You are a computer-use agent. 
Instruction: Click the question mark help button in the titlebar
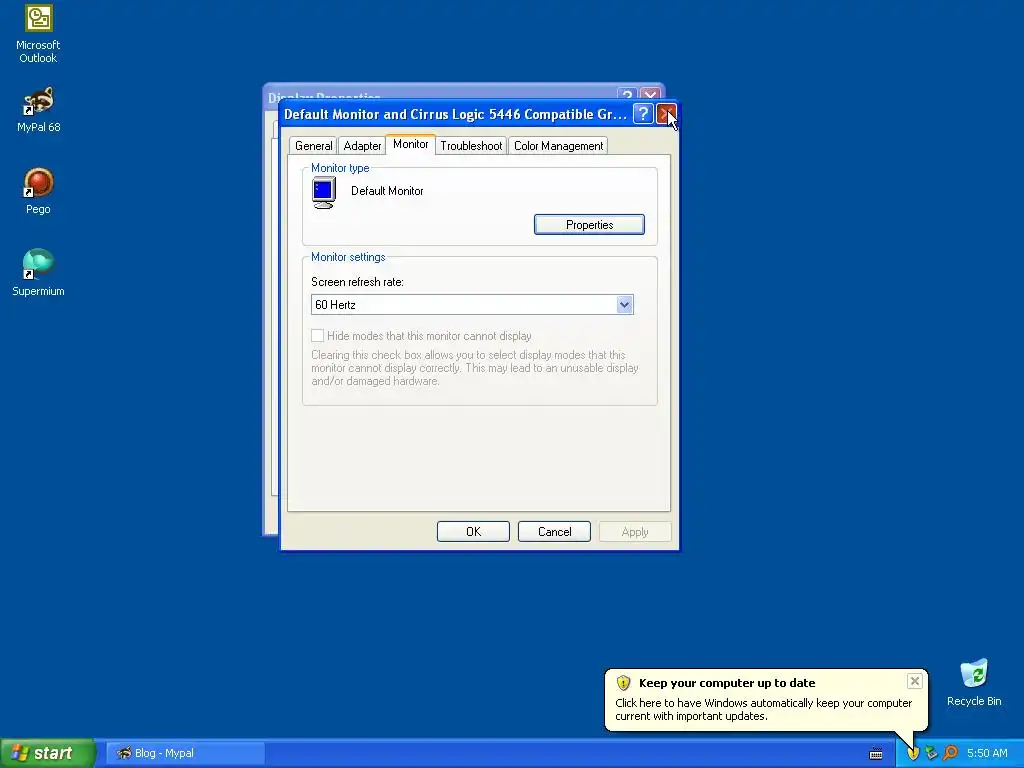coord(643,114)
